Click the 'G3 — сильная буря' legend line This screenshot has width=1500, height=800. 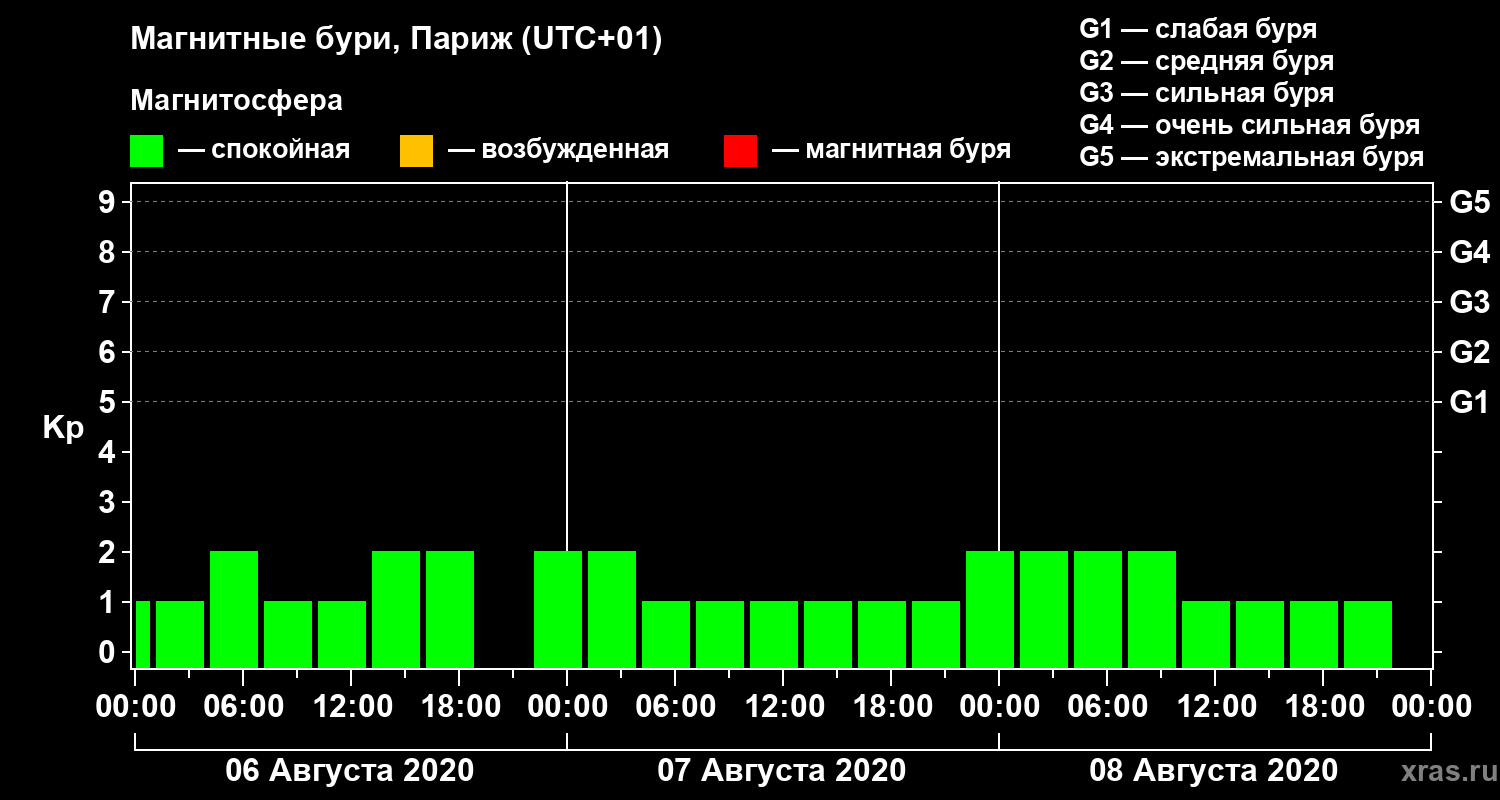pyautogui.click(x=1206, y=93)
